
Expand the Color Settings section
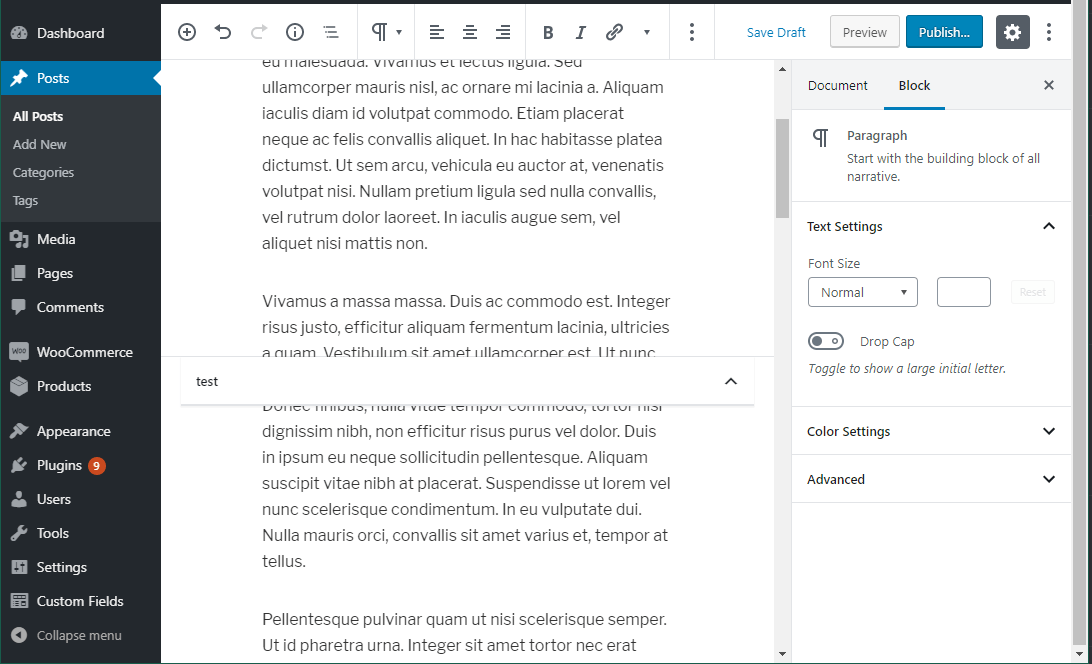(1048, 431)
